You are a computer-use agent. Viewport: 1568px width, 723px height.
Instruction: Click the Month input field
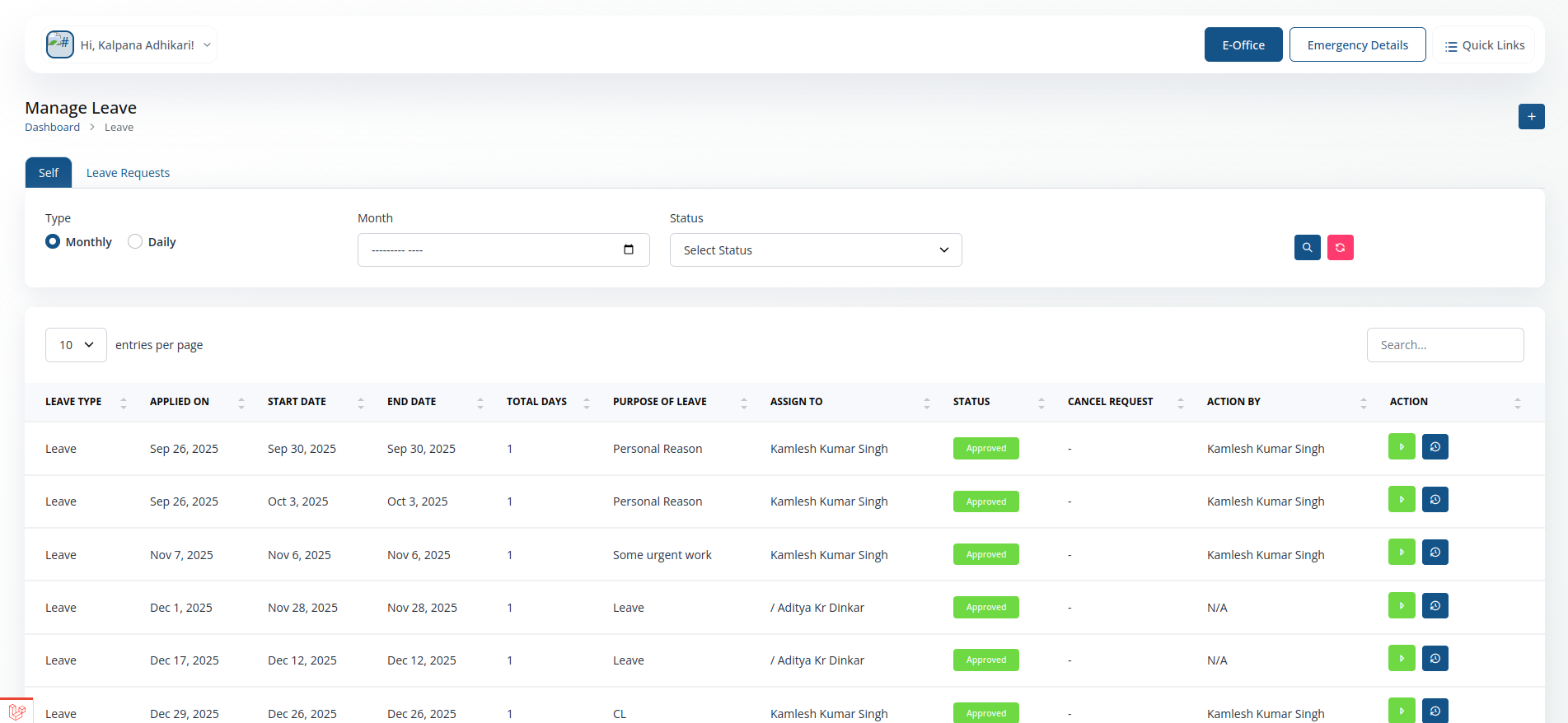[503, 250]
